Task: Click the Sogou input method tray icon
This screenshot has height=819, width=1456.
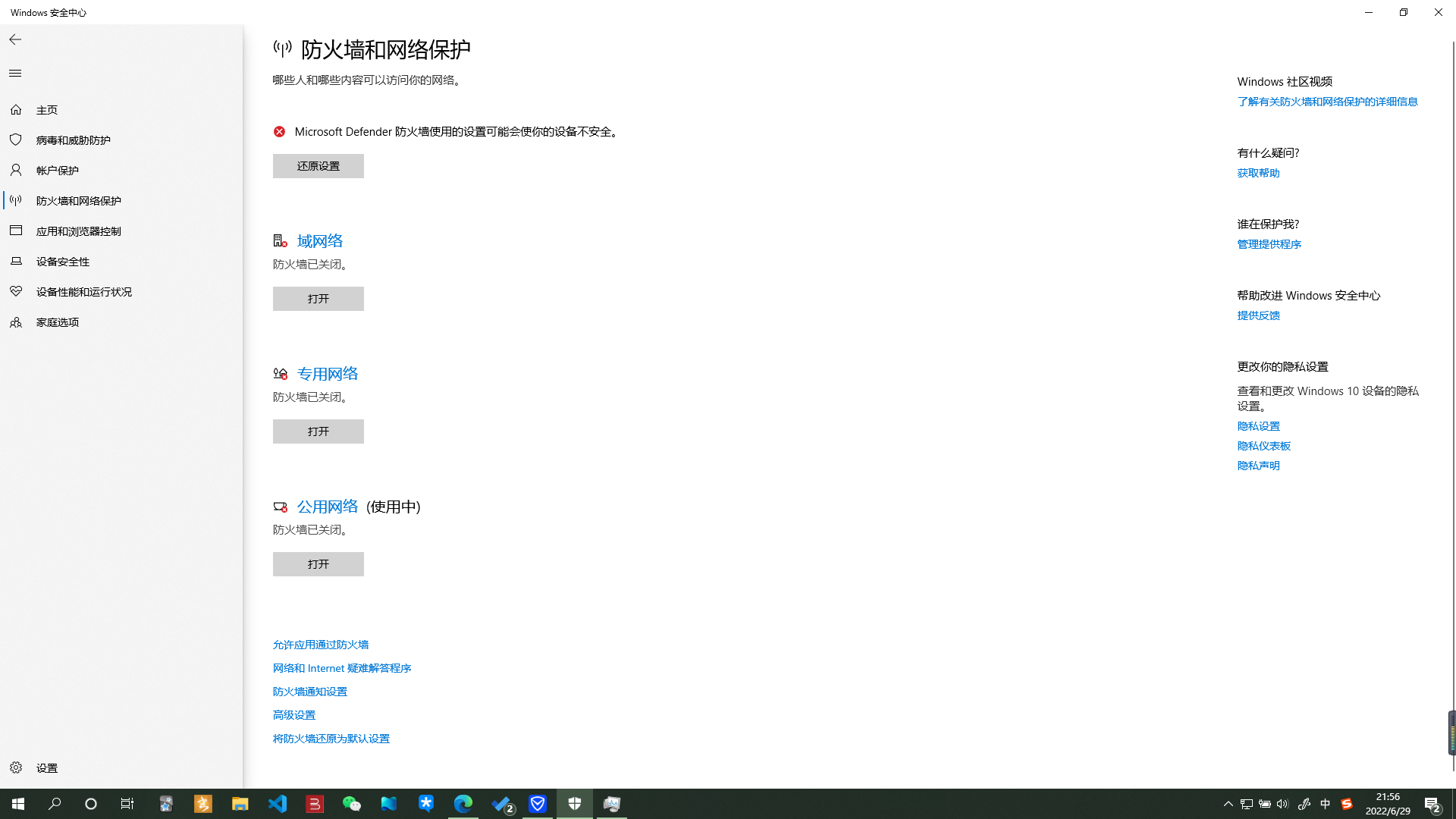Action: click(1347, 804)
